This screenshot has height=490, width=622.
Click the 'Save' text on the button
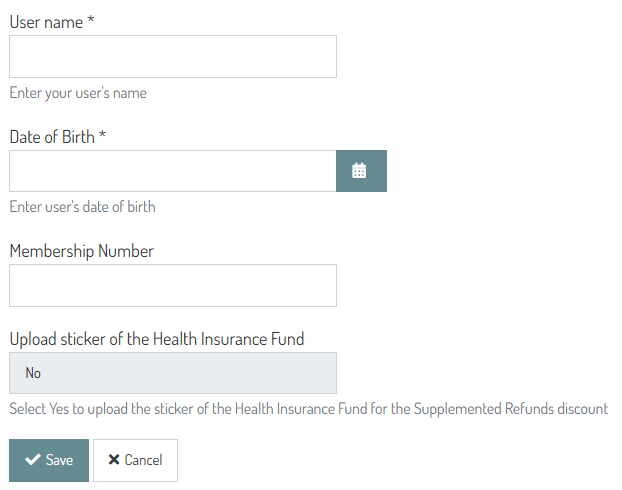tap(60, 460)
